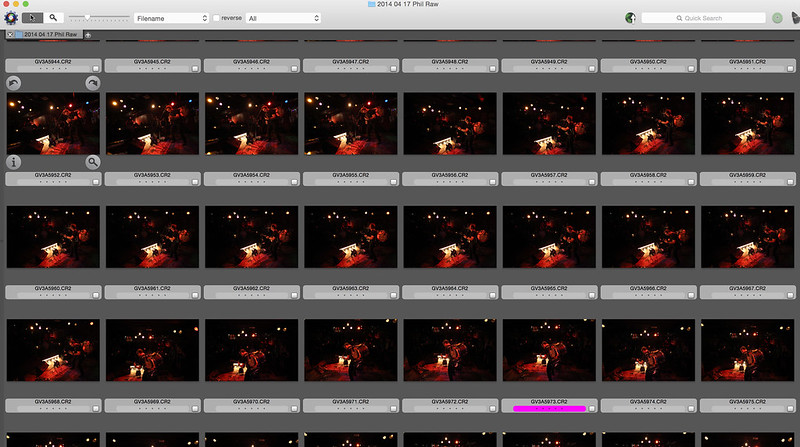Select the GV3A5963 thumbnail
This screenshot has height=447, width=800.
coord(351,237)
